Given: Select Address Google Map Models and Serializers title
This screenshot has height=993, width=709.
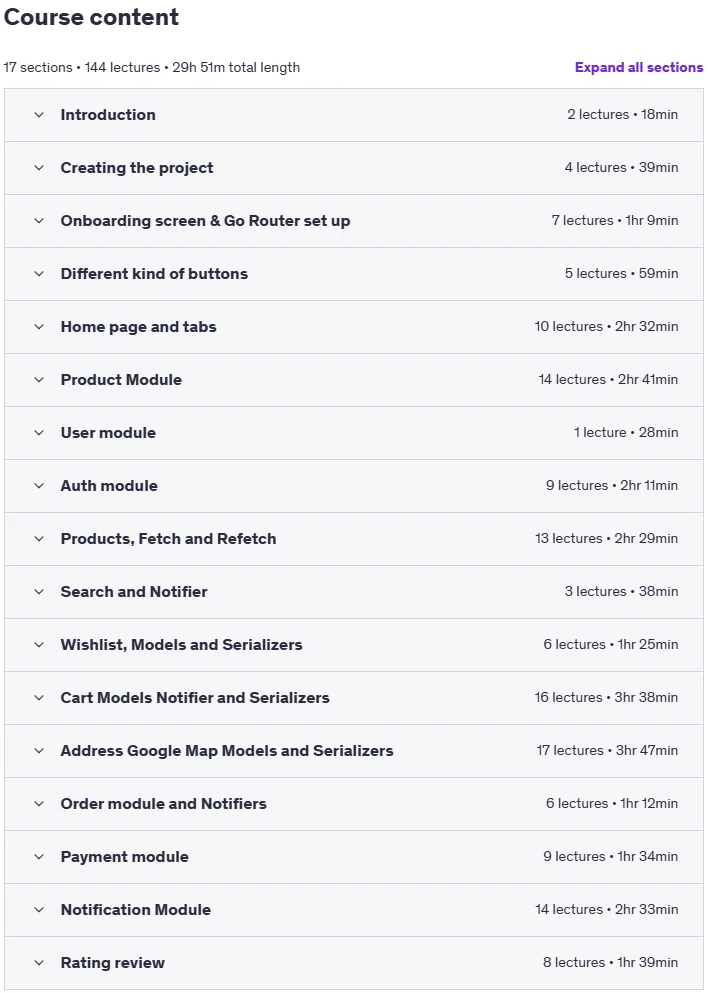Looking at the screenshot, I should tap(227, 750).
